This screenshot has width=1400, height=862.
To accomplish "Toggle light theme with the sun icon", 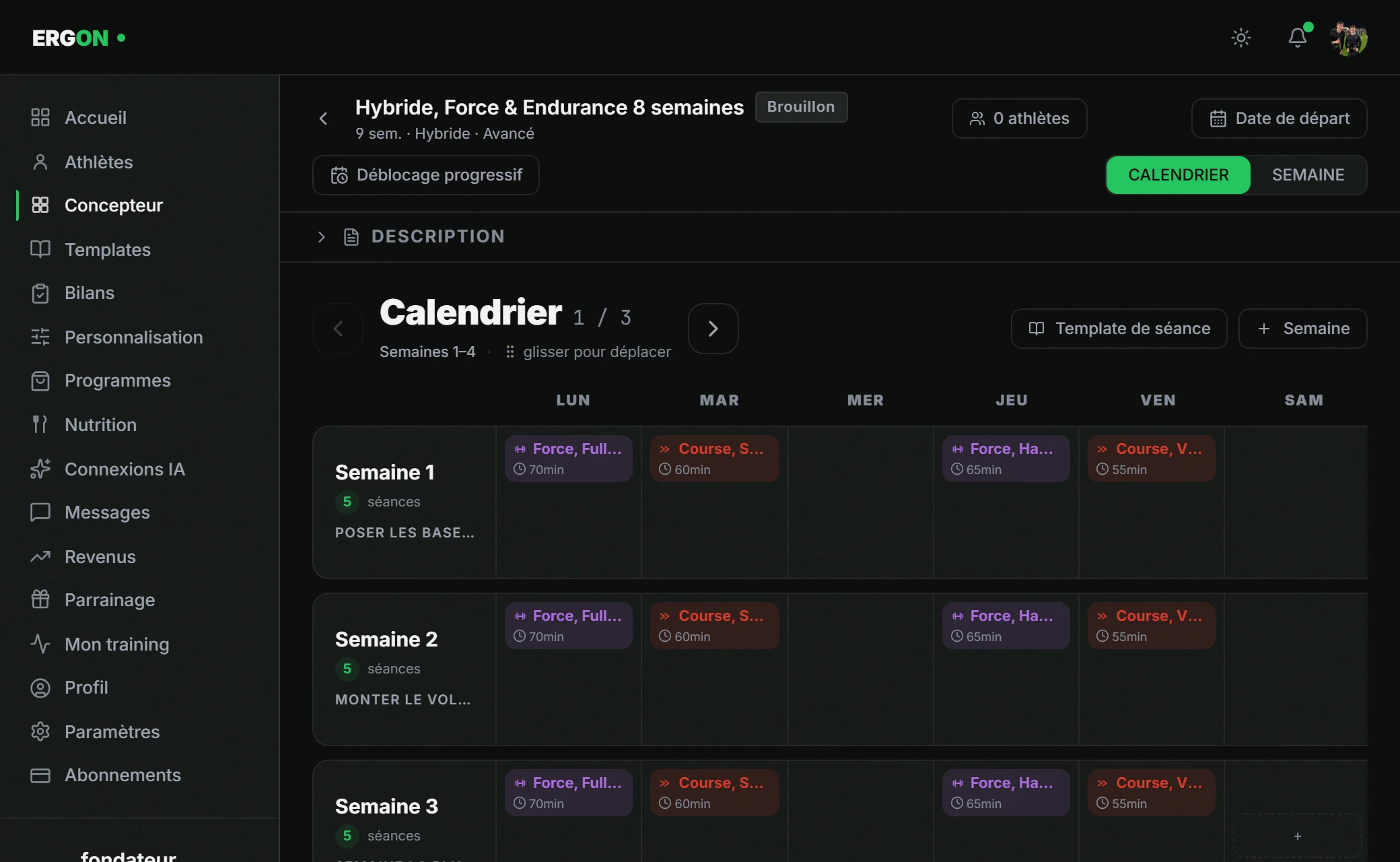I will pyautogui.click(x=1240, y=38).
